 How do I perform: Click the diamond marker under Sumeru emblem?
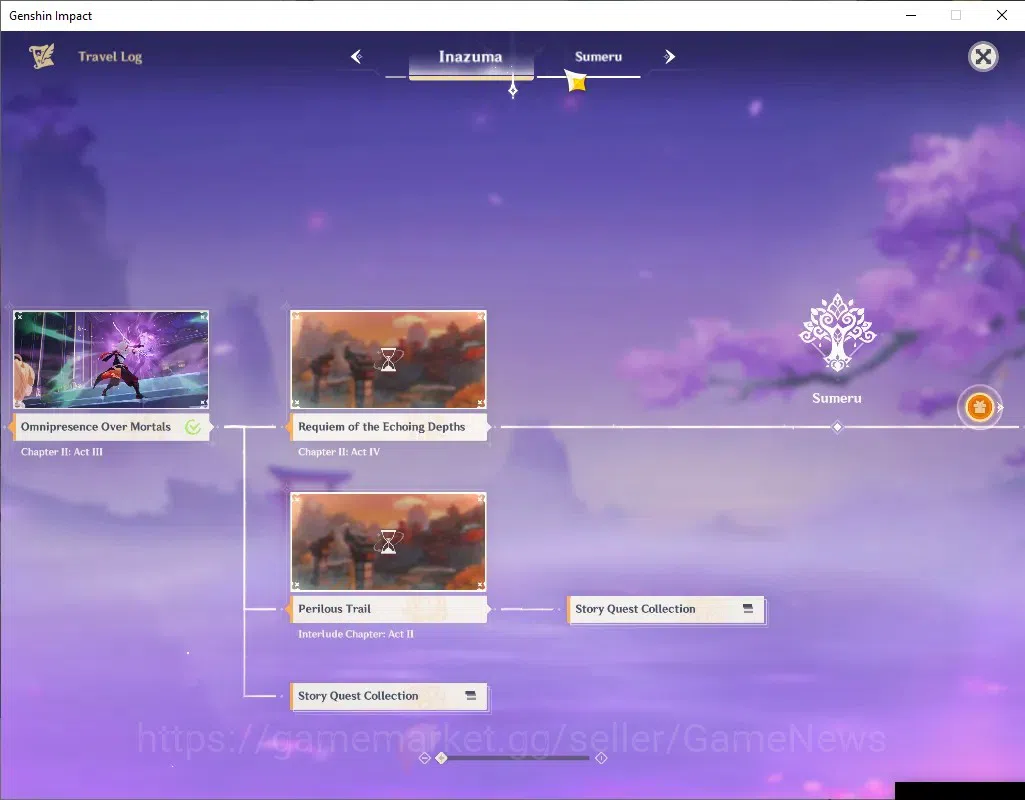pos(837,427)
